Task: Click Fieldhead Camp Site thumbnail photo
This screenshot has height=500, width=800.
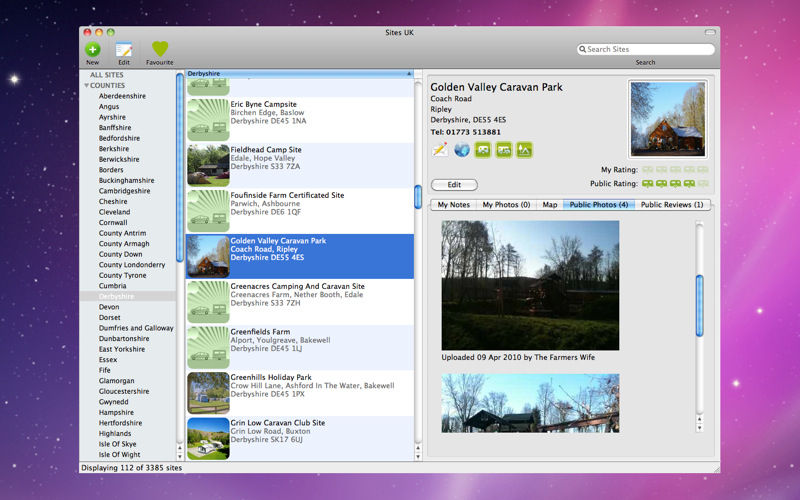Action: [x=208, y=165]
